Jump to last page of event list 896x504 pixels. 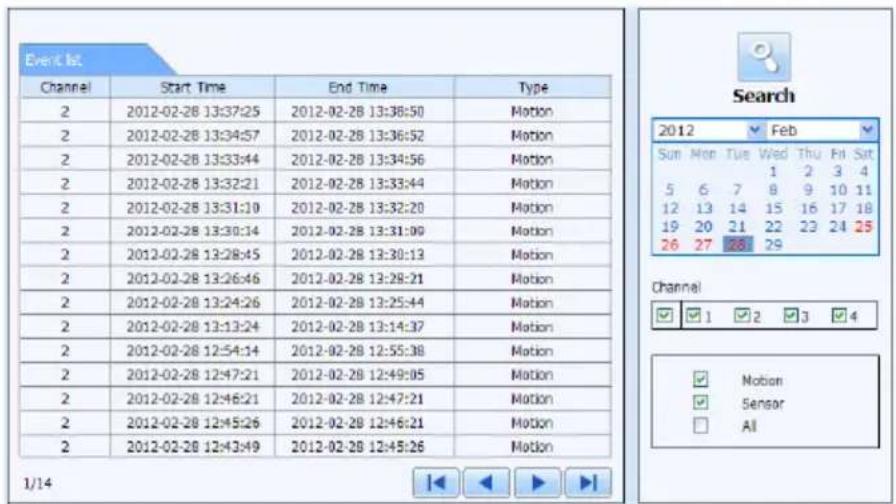click(588, 483)
